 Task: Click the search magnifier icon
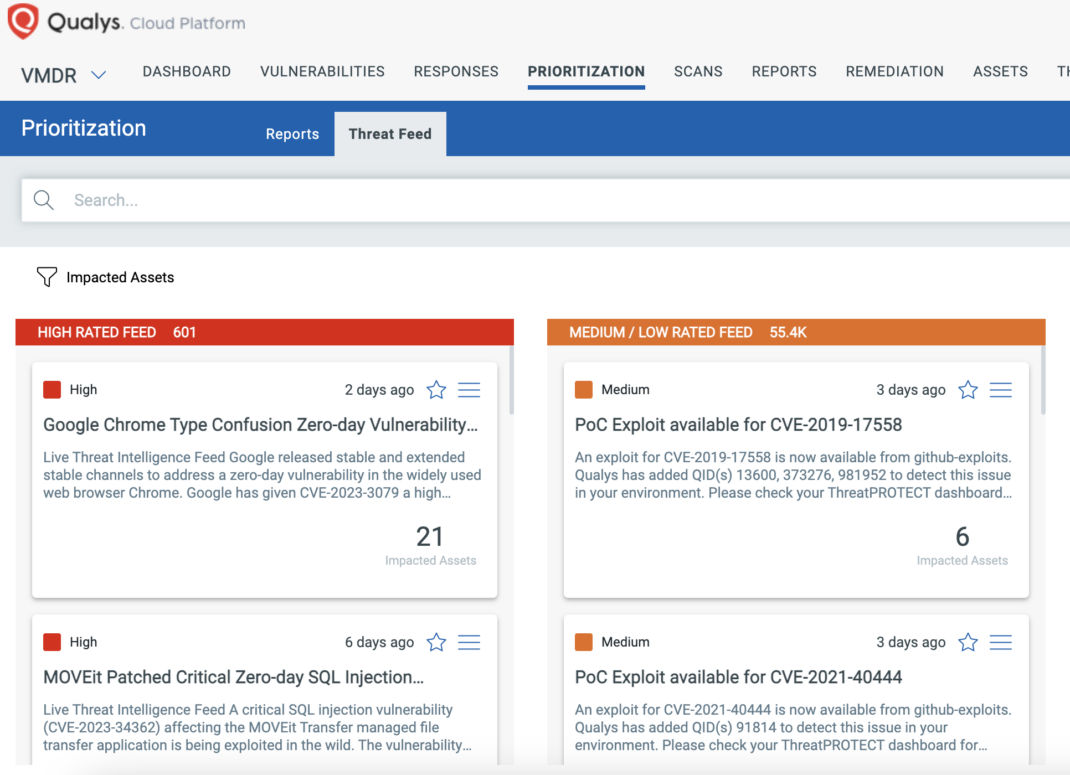click(44, 200)
